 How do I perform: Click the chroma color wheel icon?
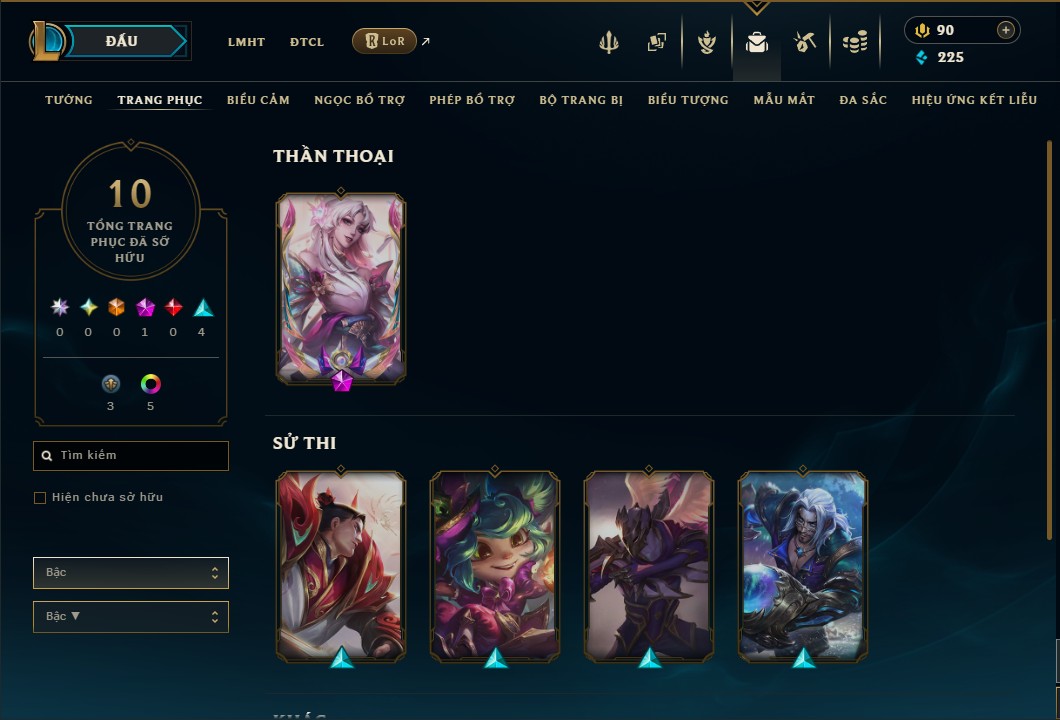150,384
